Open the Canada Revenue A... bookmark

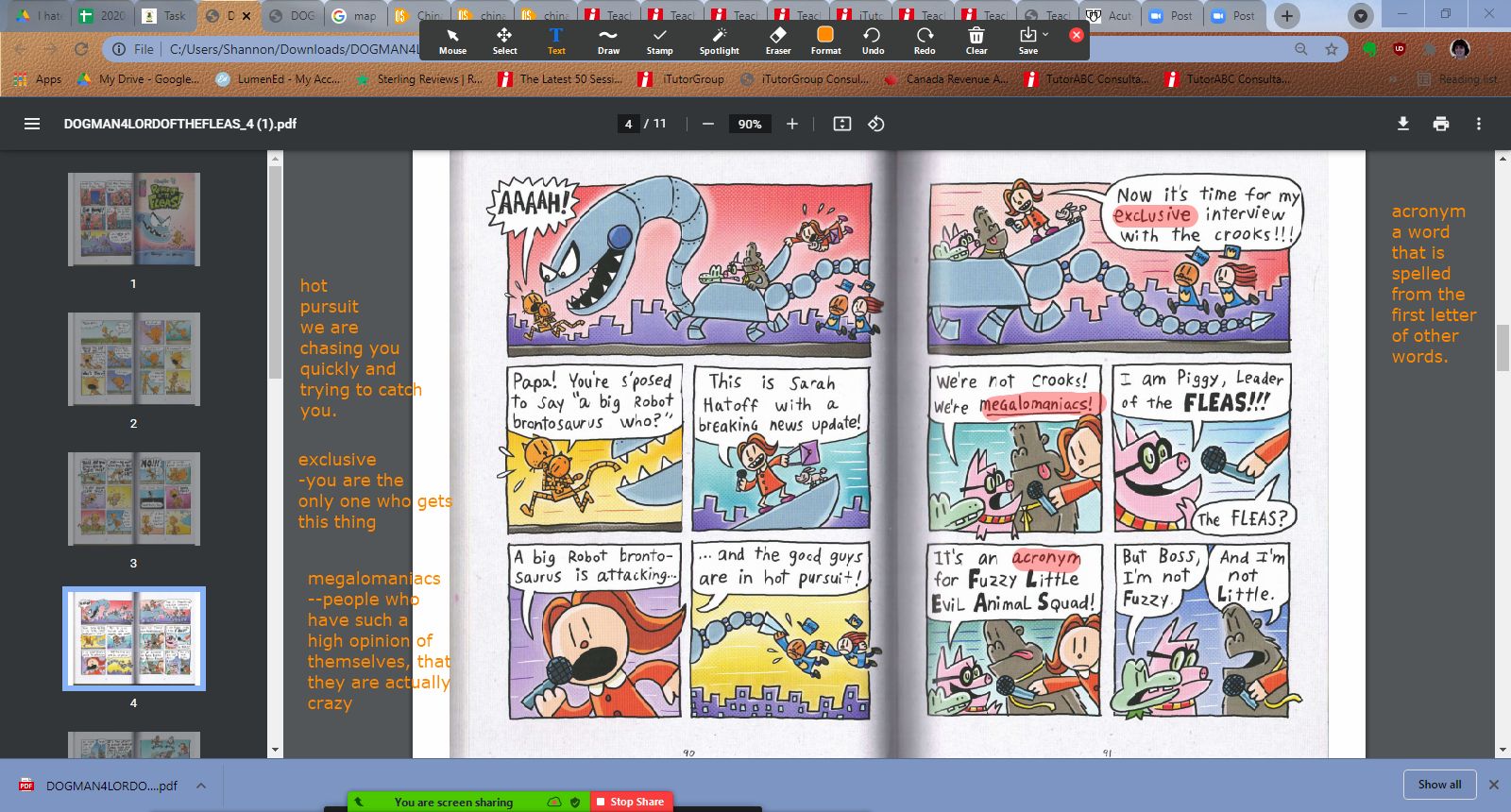click(945, 79)
